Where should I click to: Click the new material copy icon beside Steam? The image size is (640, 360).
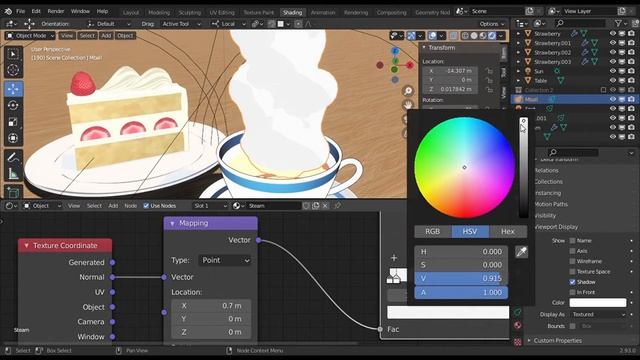point(316,205)
